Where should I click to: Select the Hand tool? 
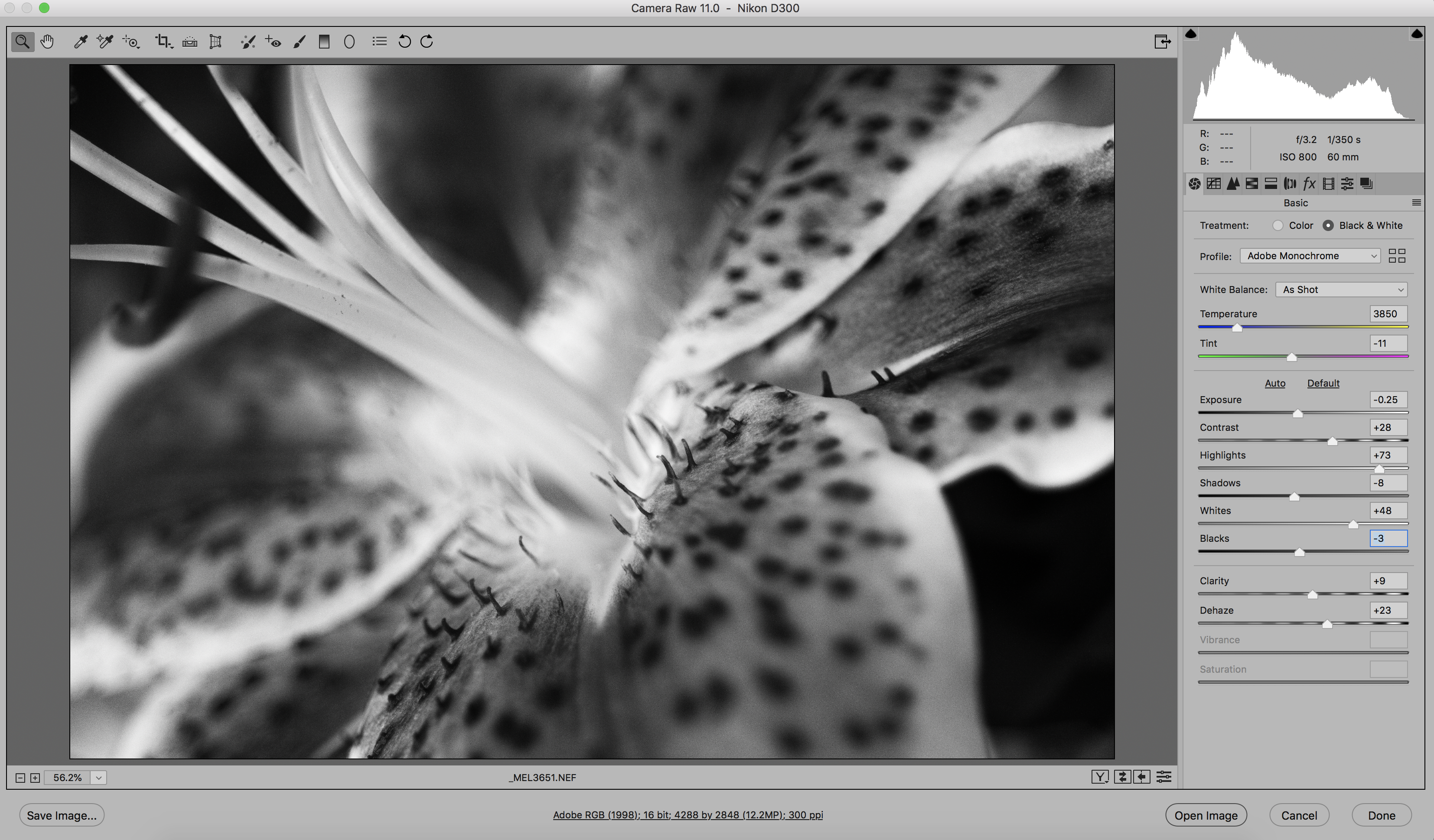click(47, 42)
